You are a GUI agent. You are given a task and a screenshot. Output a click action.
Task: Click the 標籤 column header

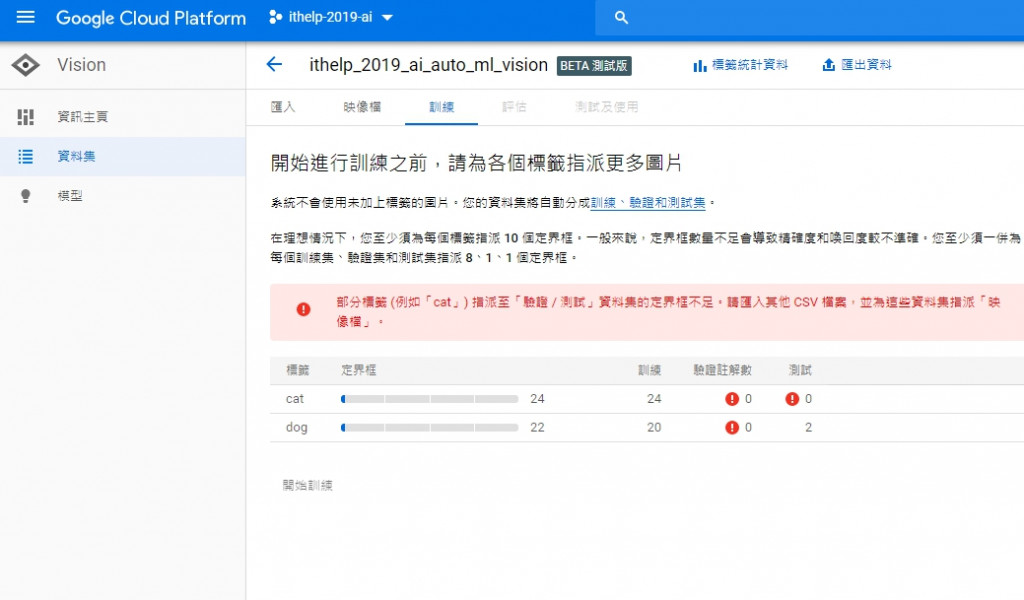pos(298,370)
